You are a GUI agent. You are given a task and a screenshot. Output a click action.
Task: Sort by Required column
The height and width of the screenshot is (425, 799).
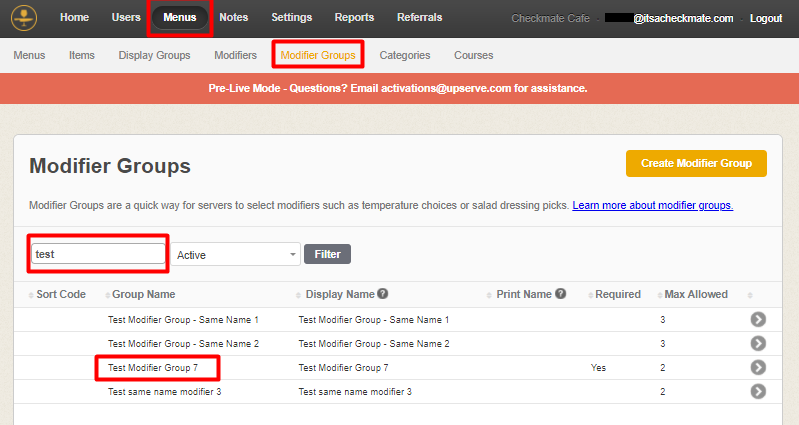pos(619,294)
